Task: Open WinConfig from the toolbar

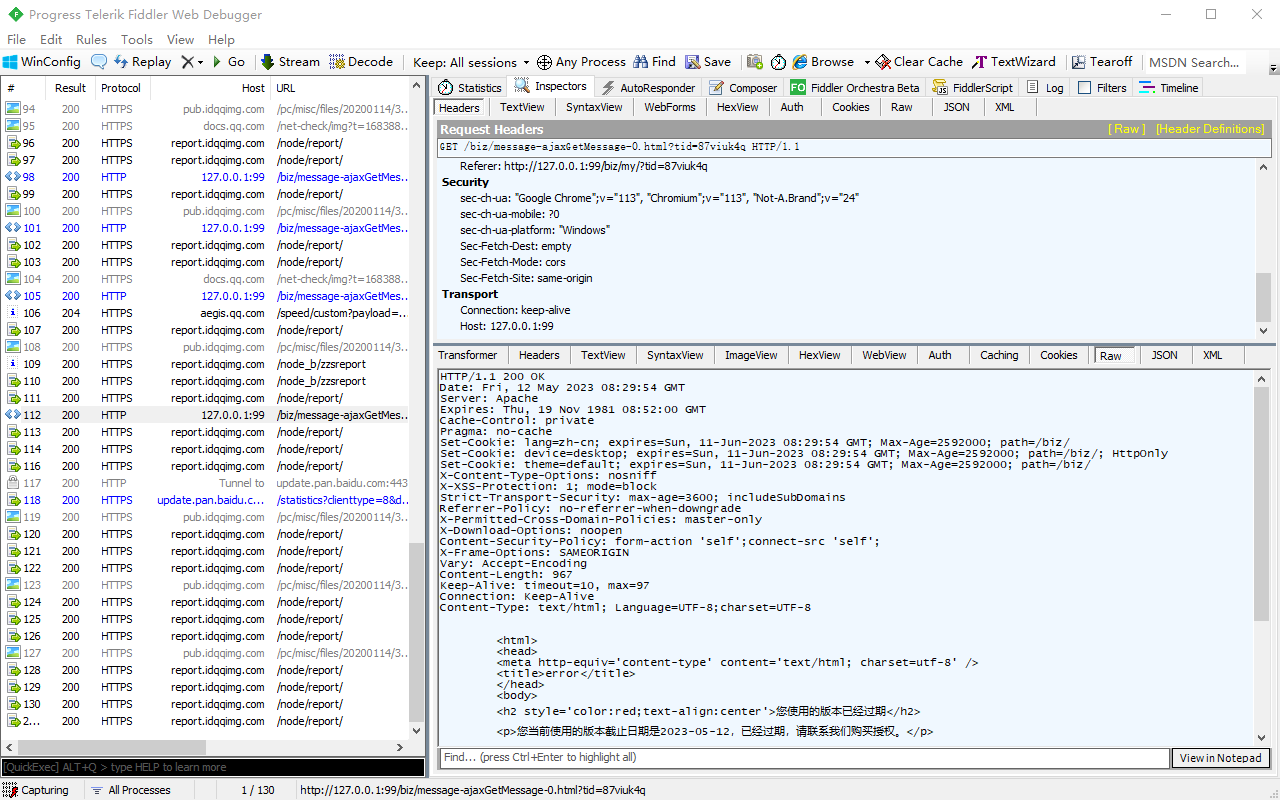Action: click(42, 62)
